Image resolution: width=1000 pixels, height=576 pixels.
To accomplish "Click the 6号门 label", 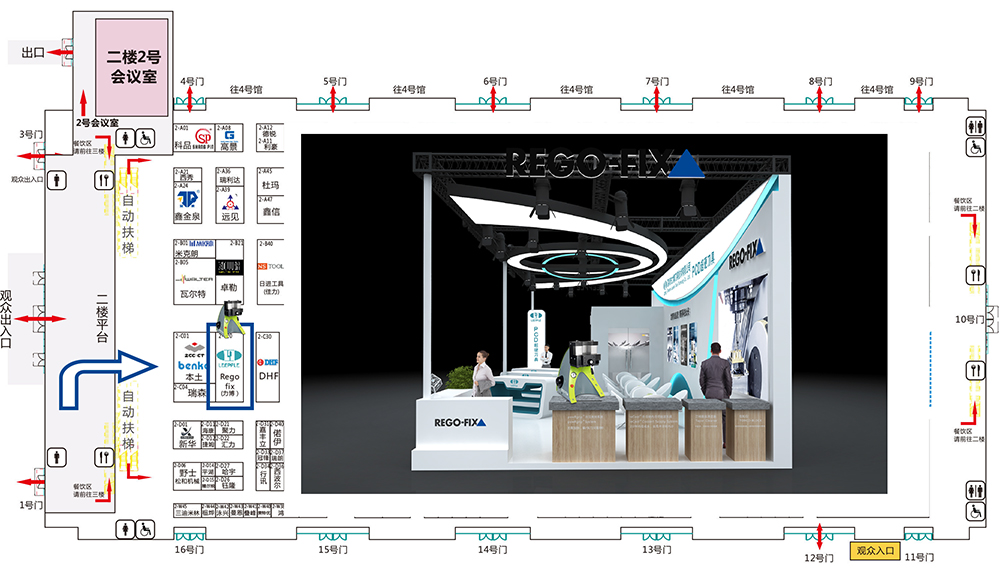I will (x=495, y=82).
